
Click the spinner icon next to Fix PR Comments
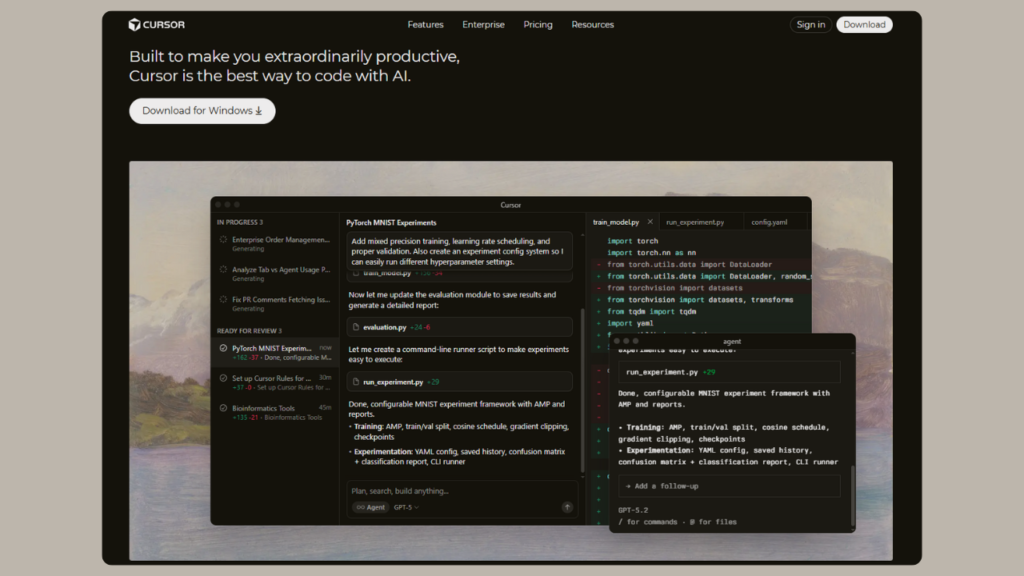pyautogui.click(x=223, y=299)
